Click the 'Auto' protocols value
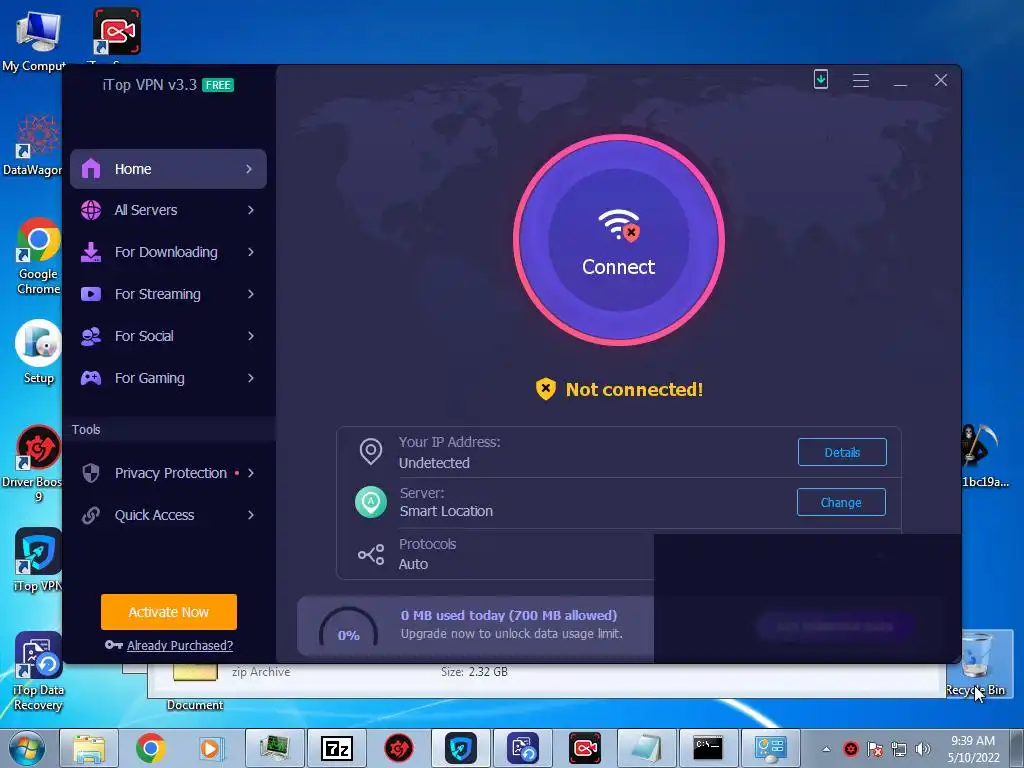Image resolution: width=1024 pixels, height=768 pixels. tap(413, 564)
